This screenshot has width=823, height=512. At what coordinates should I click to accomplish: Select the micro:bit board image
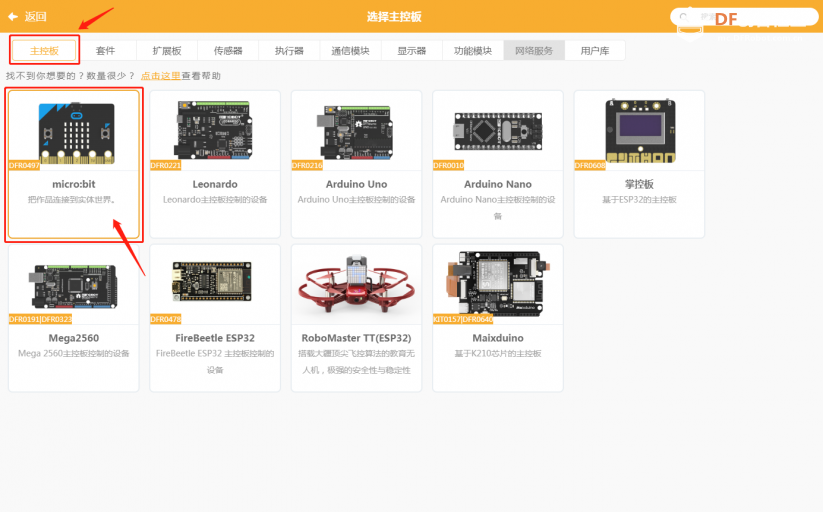click(77, 133)
